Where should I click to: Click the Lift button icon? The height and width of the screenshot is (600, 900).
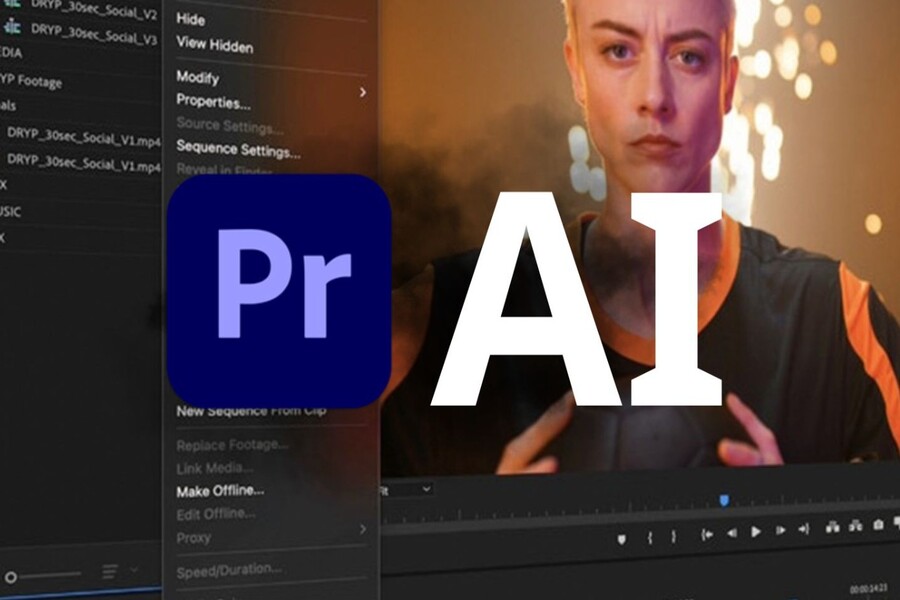coord(832,526)
